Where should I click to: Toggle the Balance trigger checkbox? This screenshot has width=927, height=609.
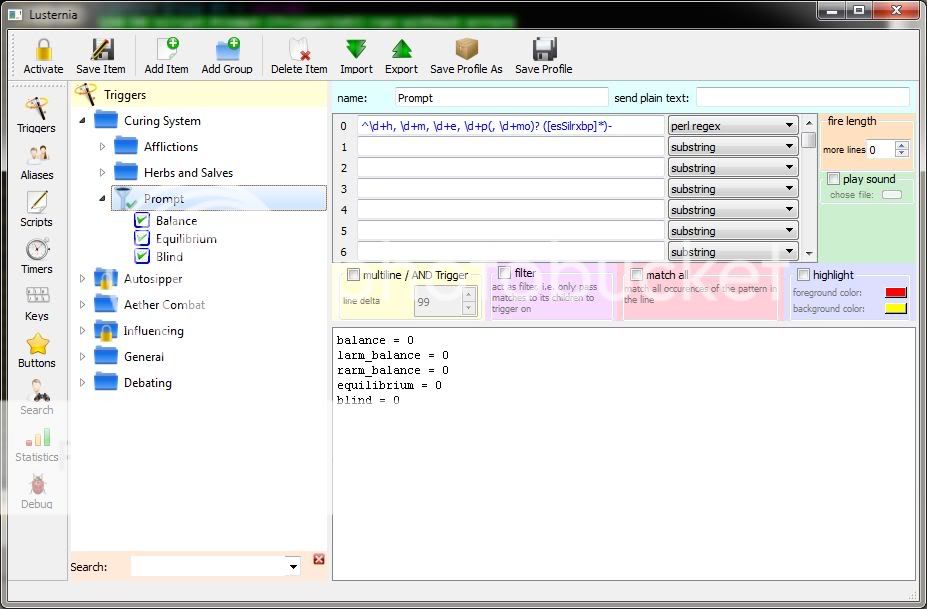click(x=142, y=221)
